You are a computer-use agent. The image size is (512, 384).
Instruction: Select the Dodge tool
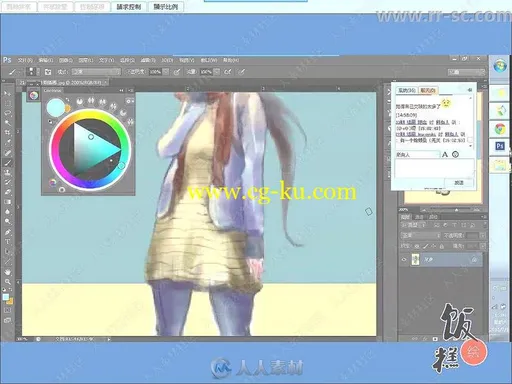pyautogui.click(x=7, y=221)
